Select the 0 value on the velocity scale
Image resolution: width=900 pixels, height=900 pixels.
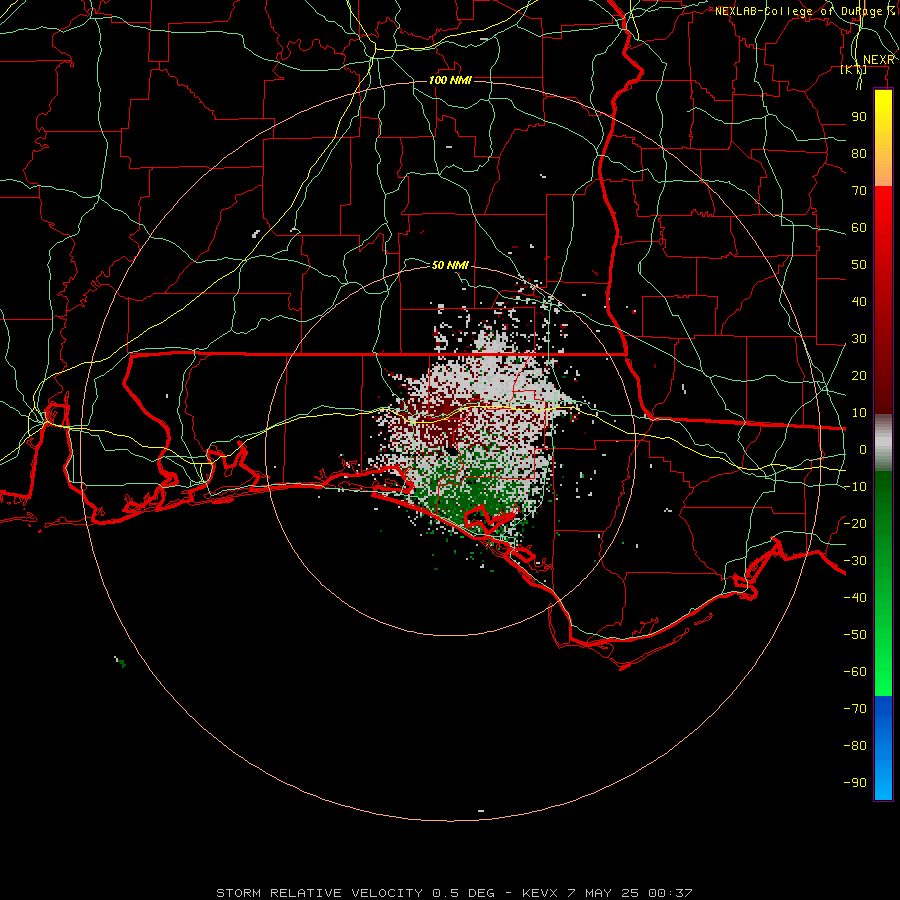[x=863, y=450]
